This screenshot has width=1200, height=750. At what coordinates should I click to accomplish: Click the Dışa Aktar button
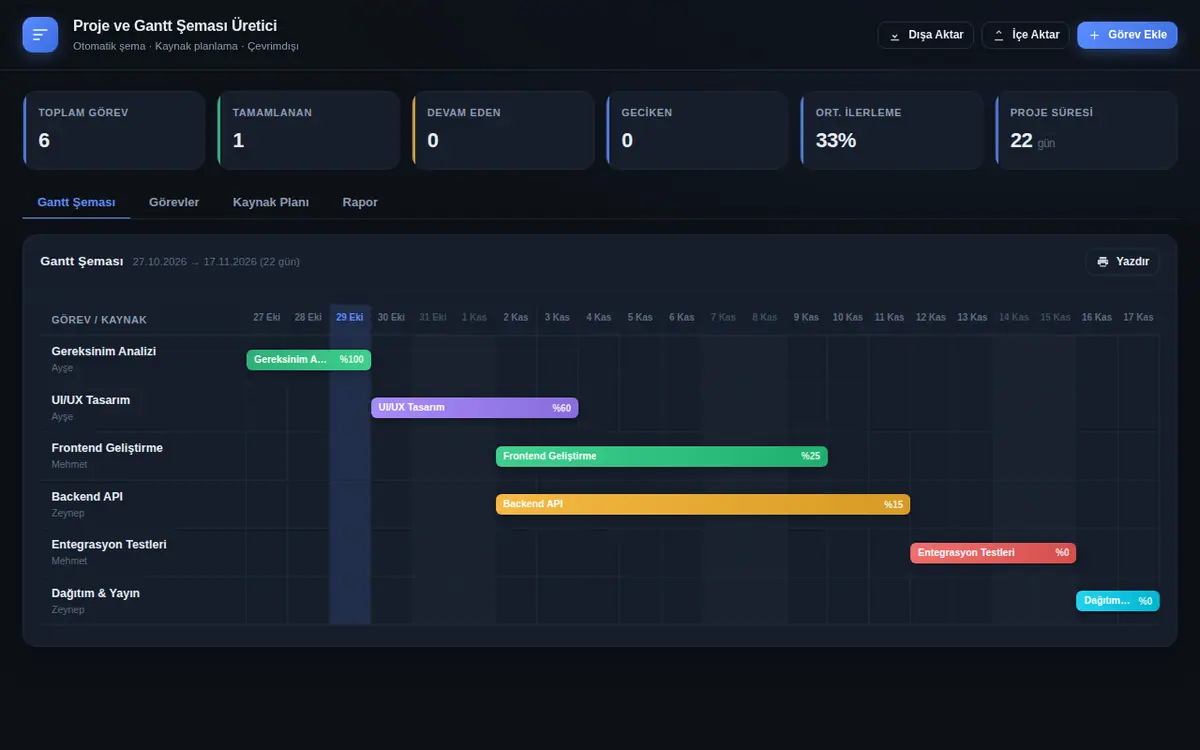[926, 35]
